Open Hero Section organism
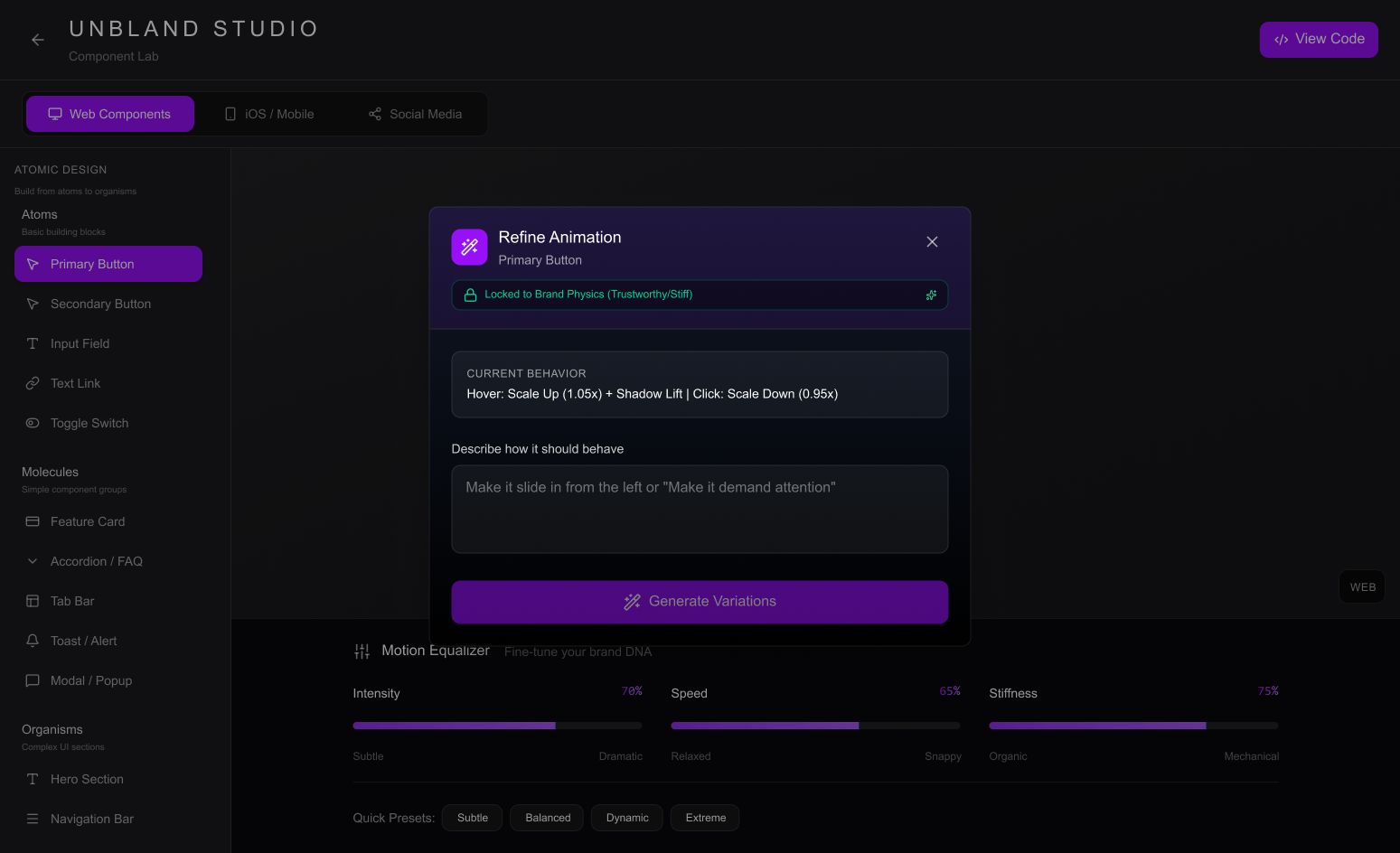 108,779
